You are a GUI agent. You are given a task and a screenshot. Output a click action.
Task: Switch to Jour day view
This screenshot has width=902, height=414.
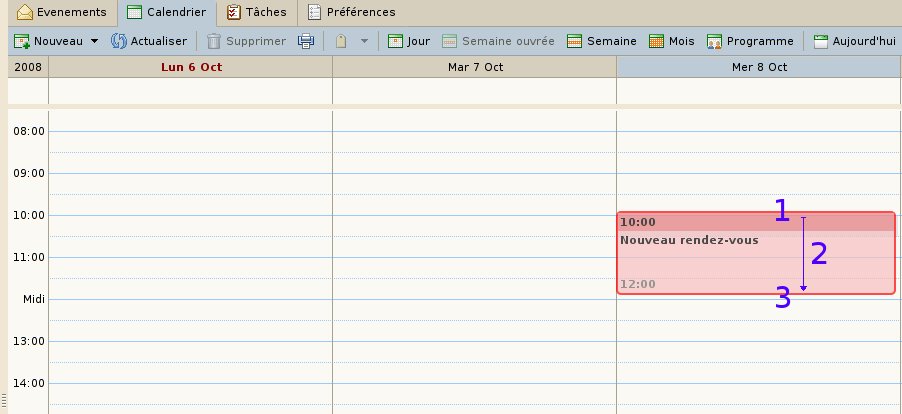click(x=408, y=41)
